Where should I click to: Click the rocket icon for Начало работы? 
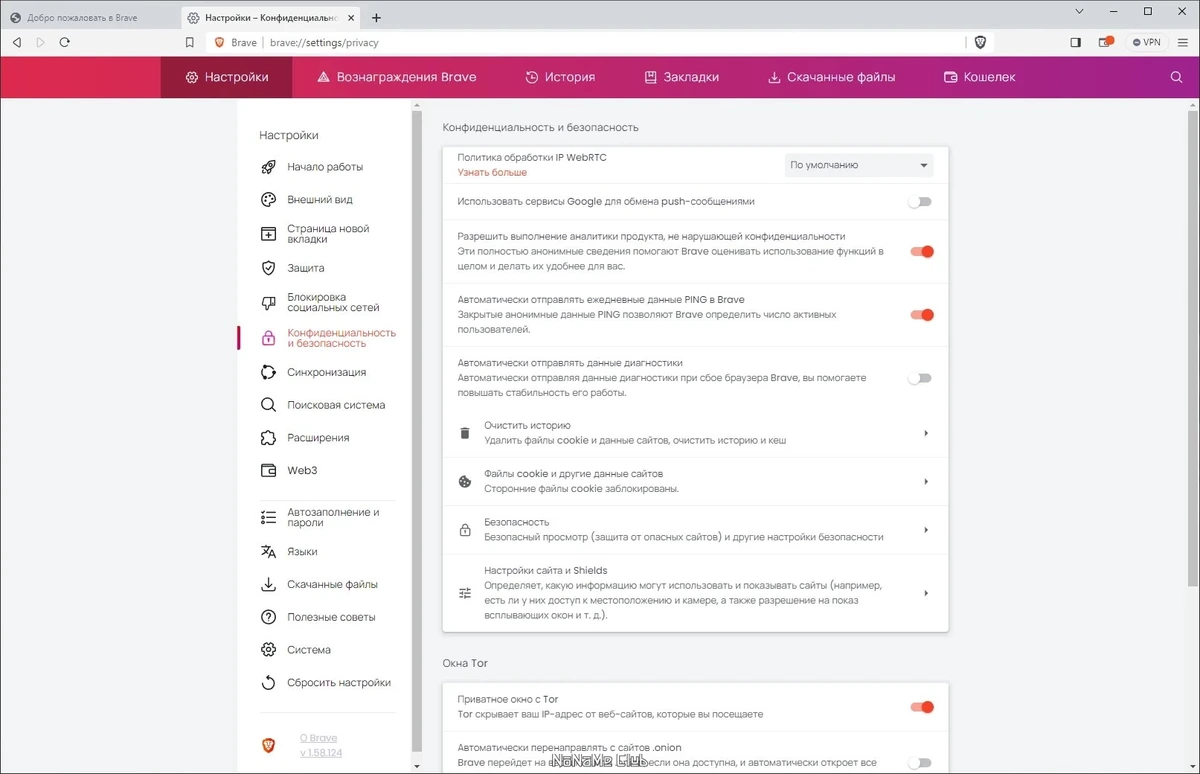coord(268,167)
